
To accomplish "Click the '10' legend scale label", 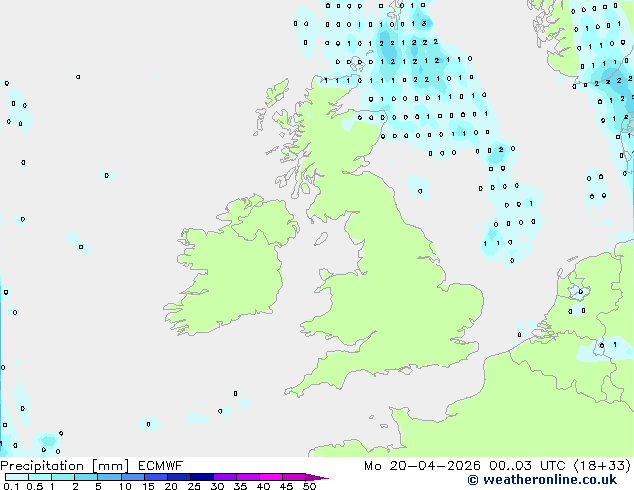I will coord(125,486).
